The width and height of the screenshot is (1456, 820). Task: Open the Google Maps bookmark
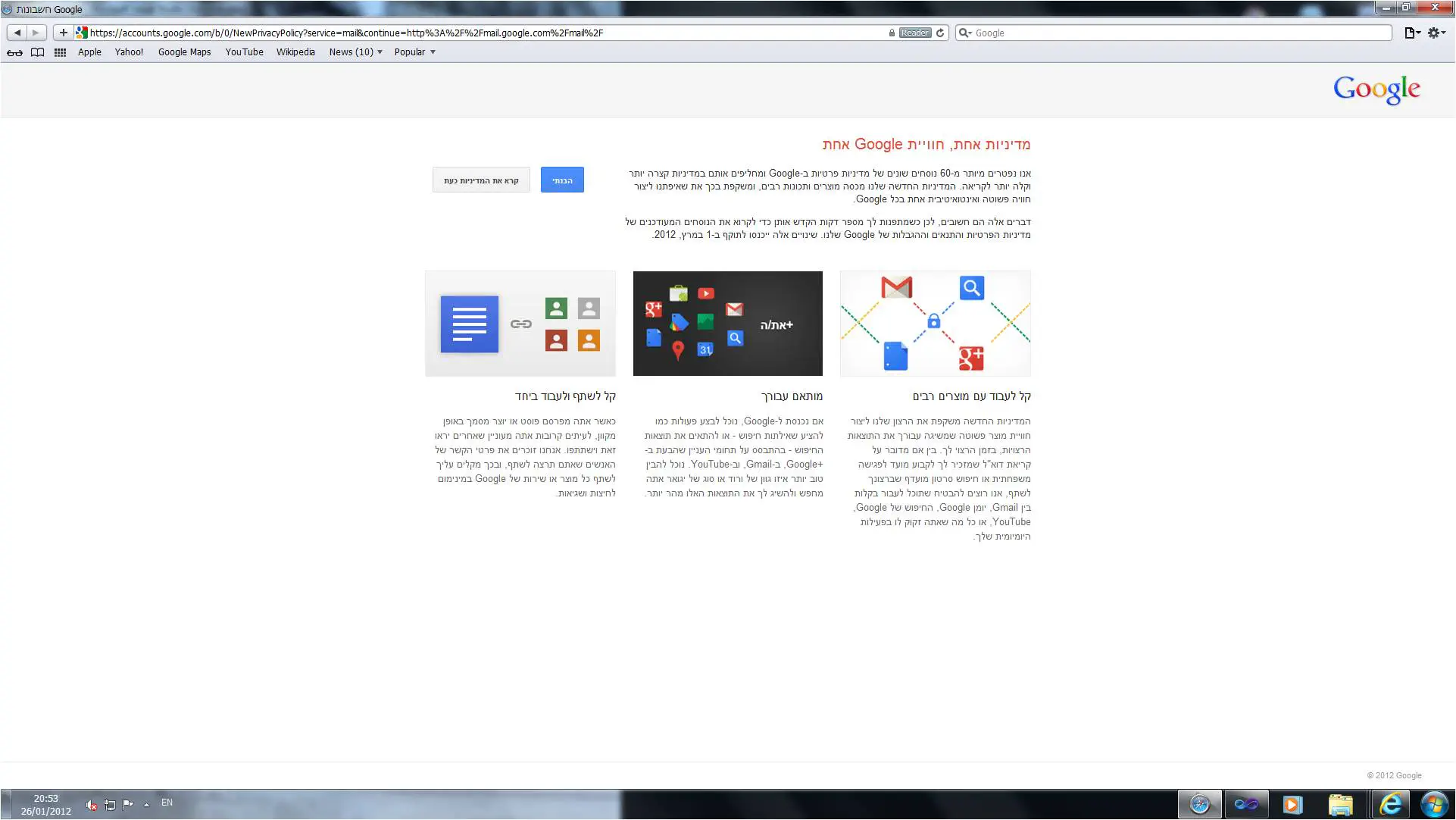[x=184, y=52]
